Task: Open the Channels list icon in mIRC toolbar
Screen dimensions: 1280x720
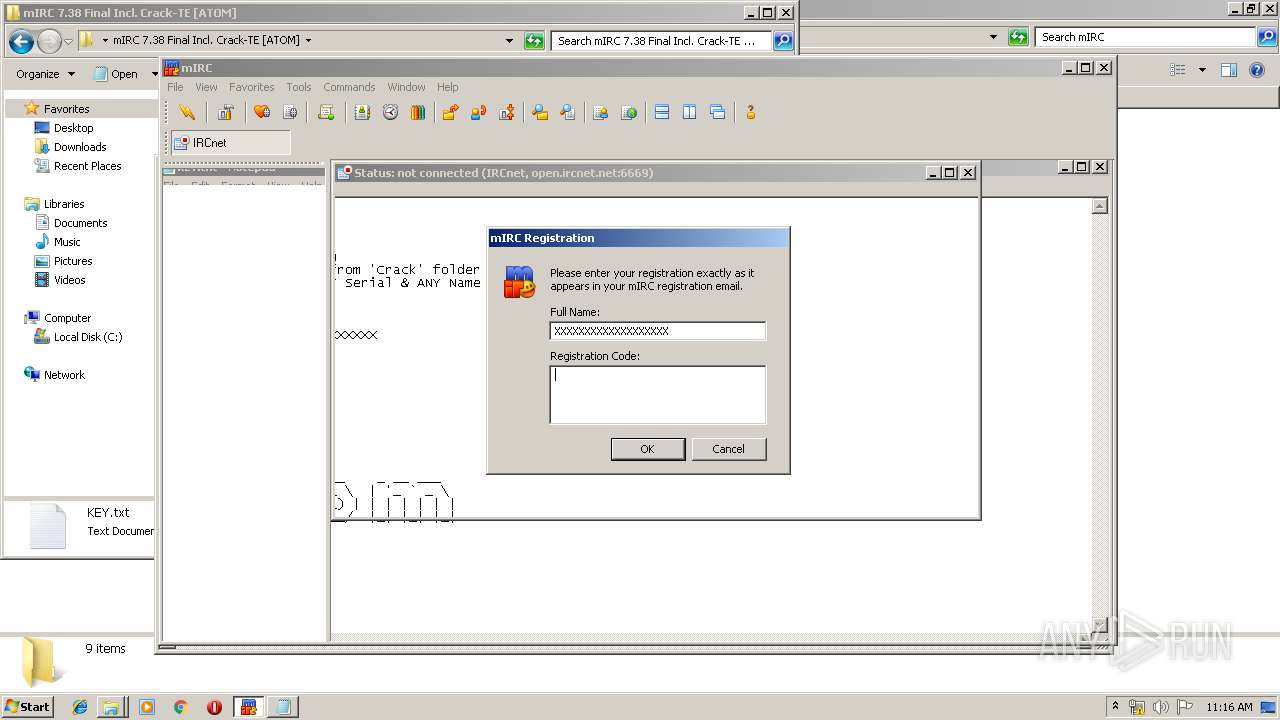Action: 290,112
